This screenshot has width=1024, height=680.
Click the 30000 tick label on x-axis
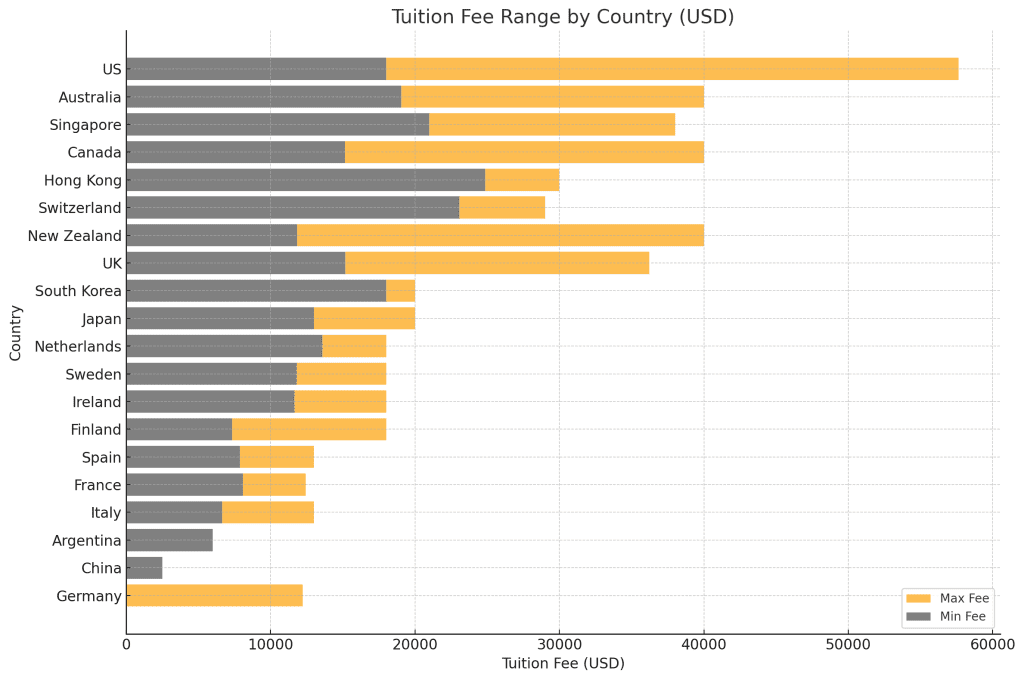pyautogui.click(x=559, y=645)
